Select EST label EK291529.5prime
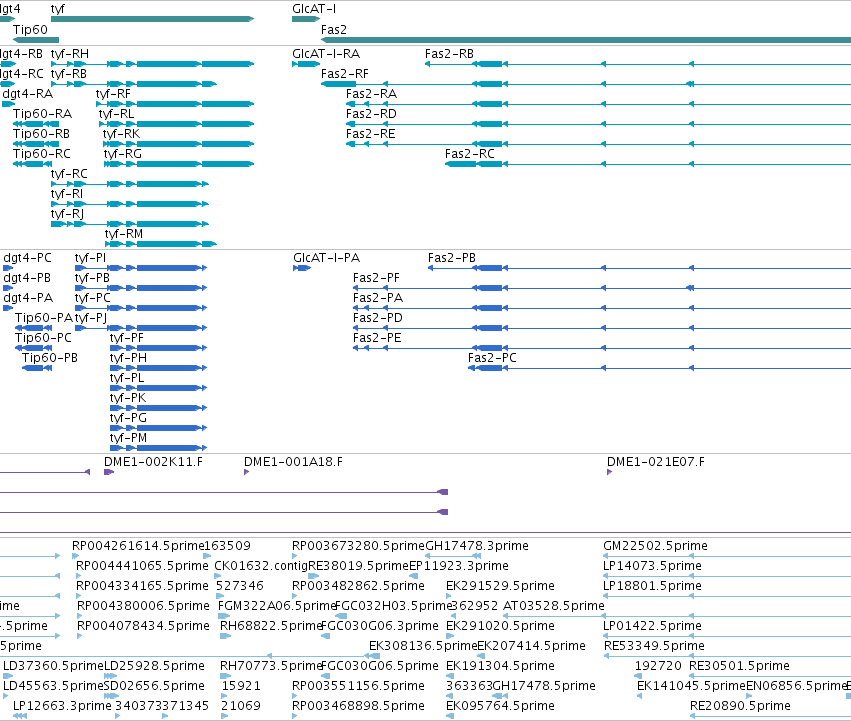 click(500, 586)
